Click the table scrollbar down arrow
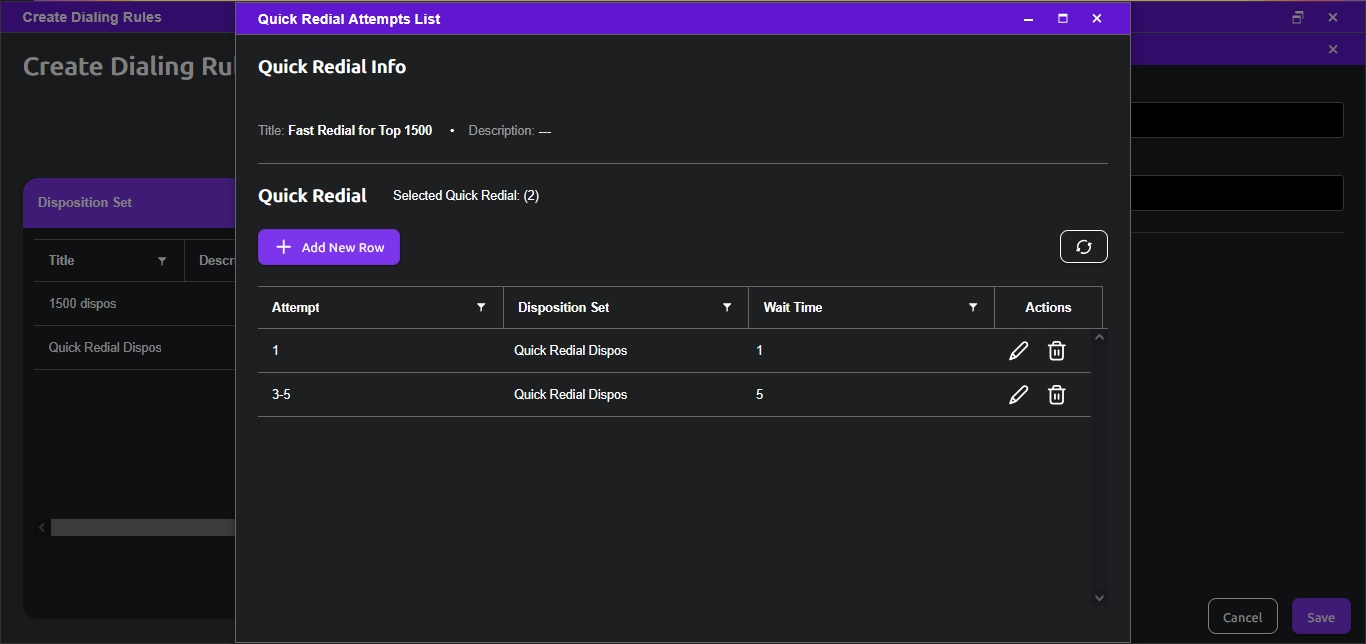The width and height of the screenshot is (1366, 644). tap(1099, 598)
